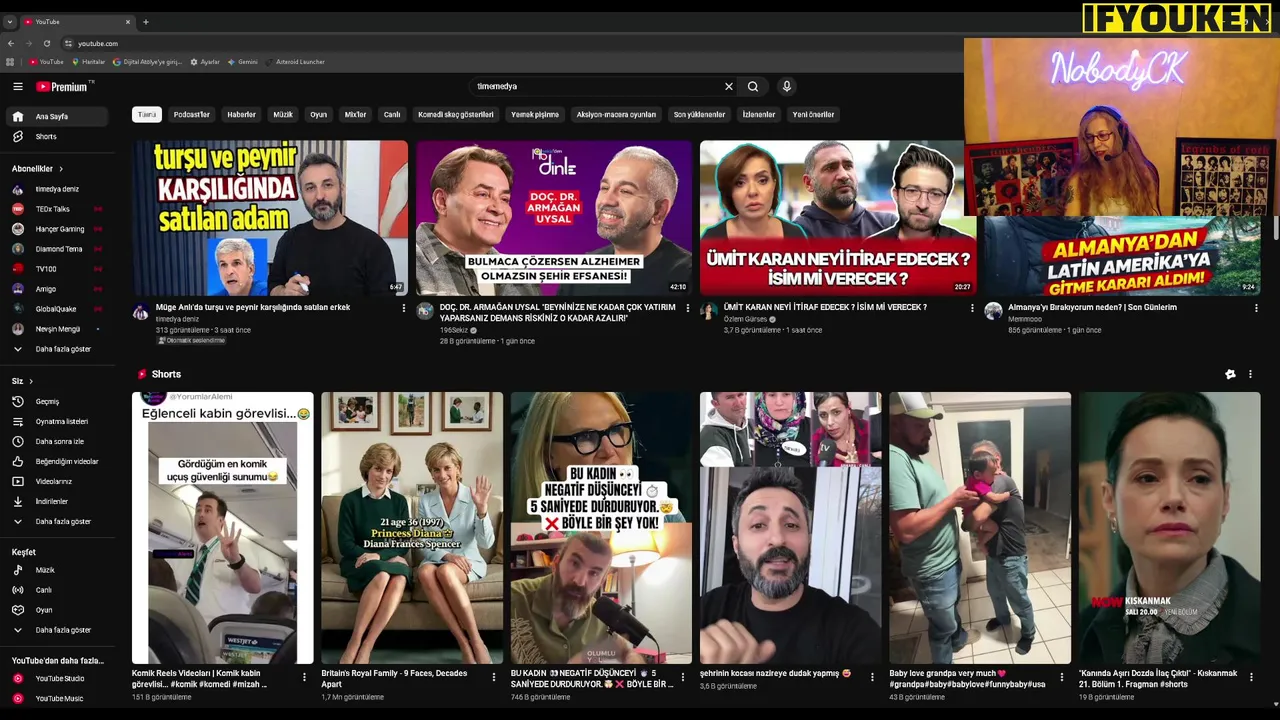1280x720 pixels.
Task: Select the Tümü filter chip
Action: point(147,115)
